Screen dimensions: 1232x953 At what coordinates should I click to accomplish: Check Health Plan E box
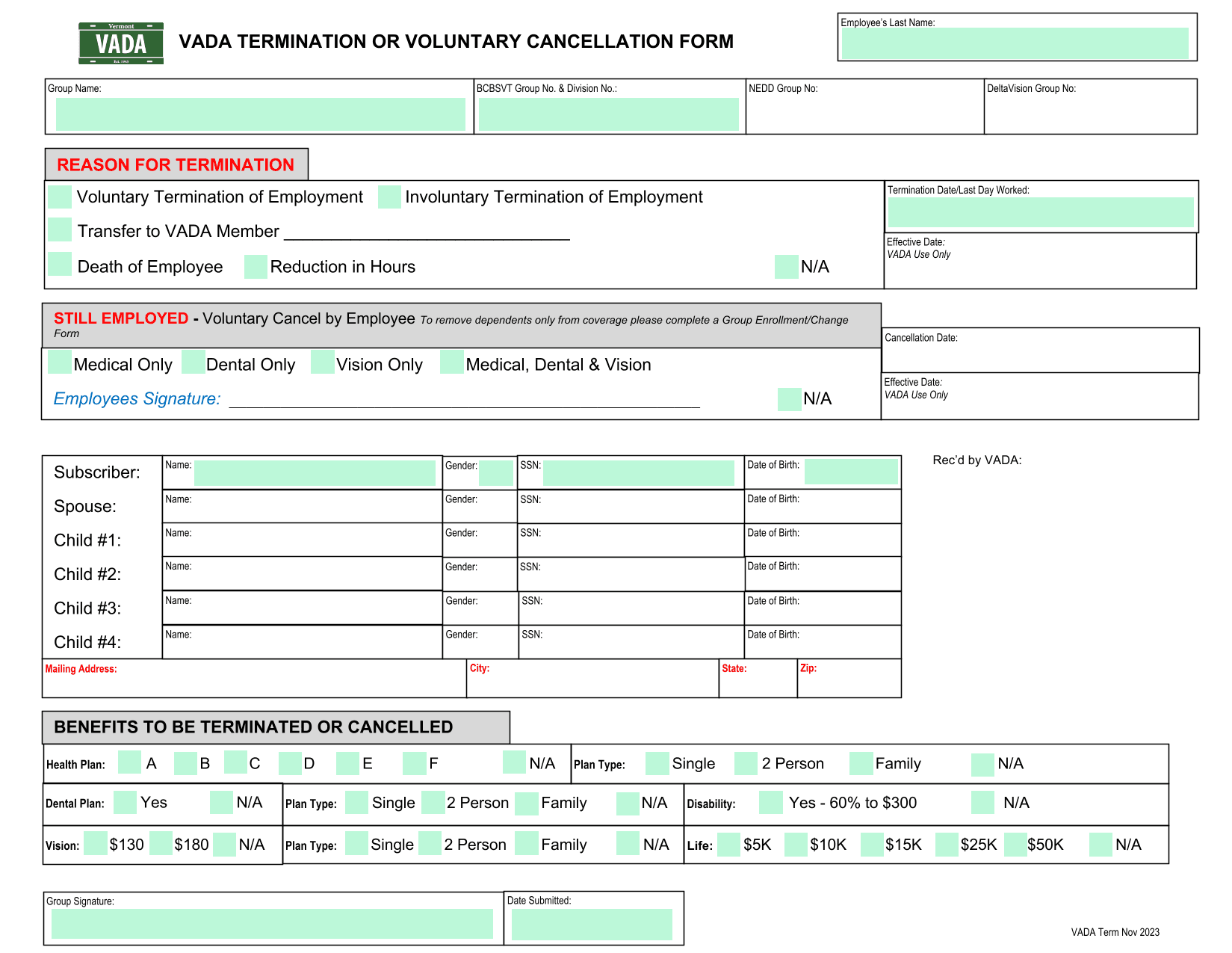(x=347, y=763)
